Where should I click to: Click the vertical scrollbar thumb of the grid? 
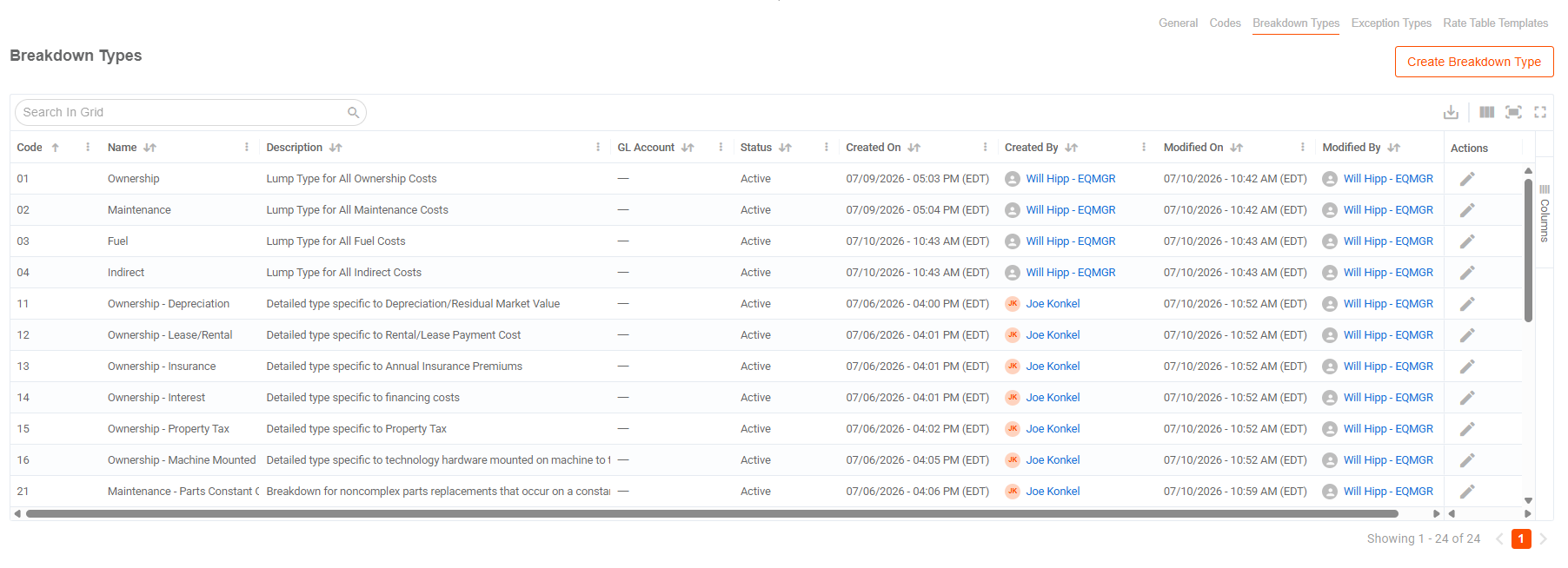pos(1528,250)
